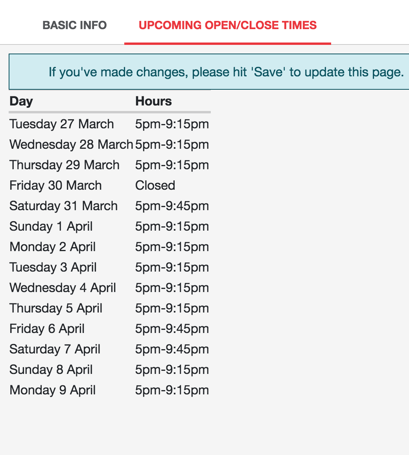
Task: Click the Thursday 29 March entry
Action: (x=109, y=165)
